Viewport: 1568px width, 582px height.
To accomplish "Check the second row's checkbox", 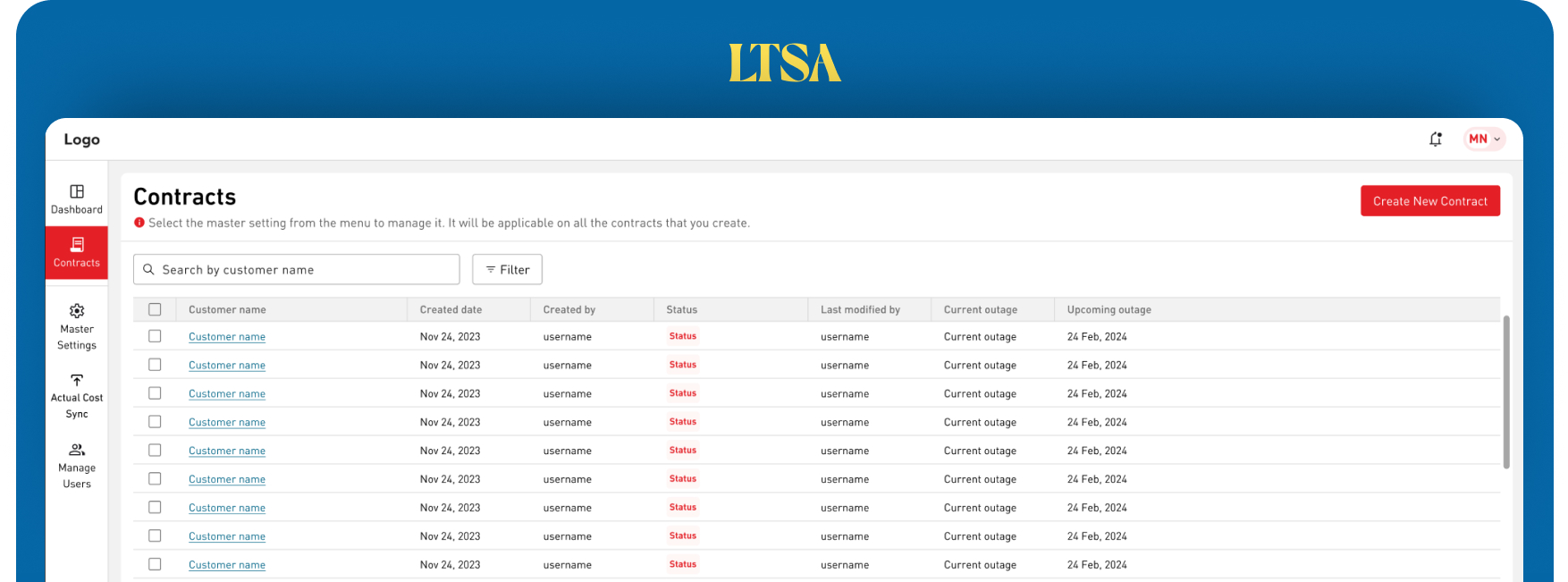I will pyautogui.click(x=155, y=365).
